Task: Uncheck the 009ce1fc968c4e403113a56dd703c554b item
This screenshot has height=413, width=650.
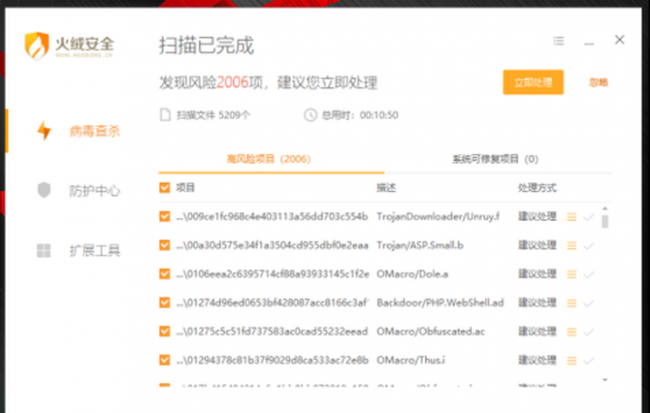Action: pos(165,216)
